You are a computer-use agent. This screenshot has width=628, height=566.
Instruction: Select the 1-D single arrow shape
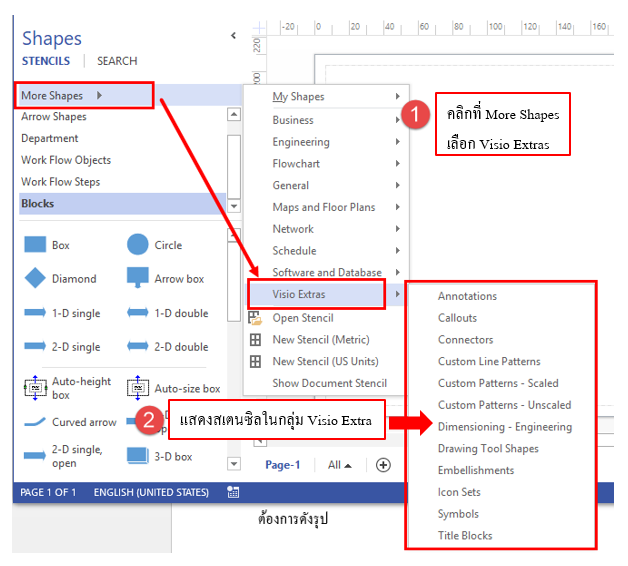click(35, 313)
